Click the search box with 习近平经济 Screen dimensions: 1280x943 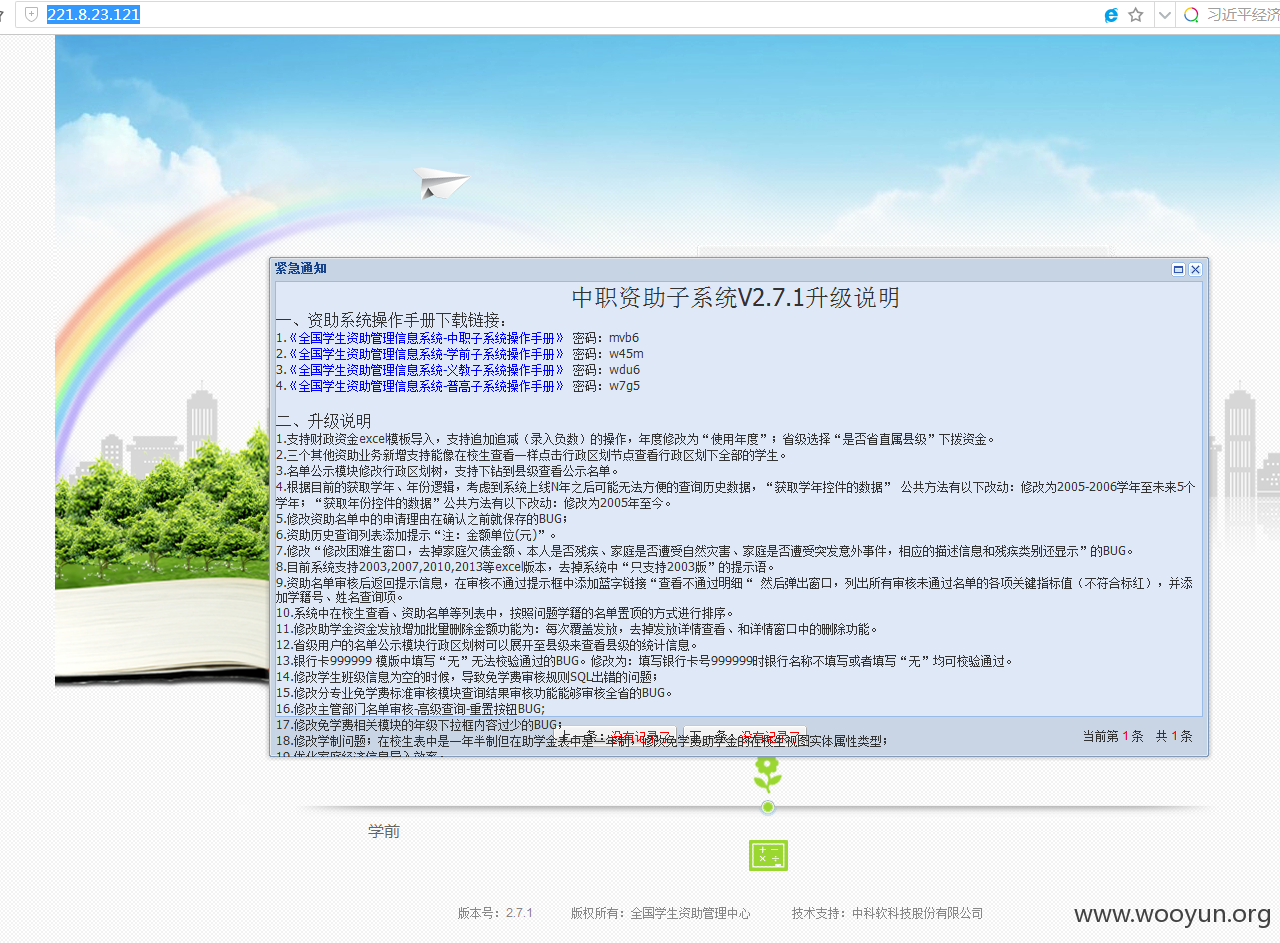point(1243,15)
